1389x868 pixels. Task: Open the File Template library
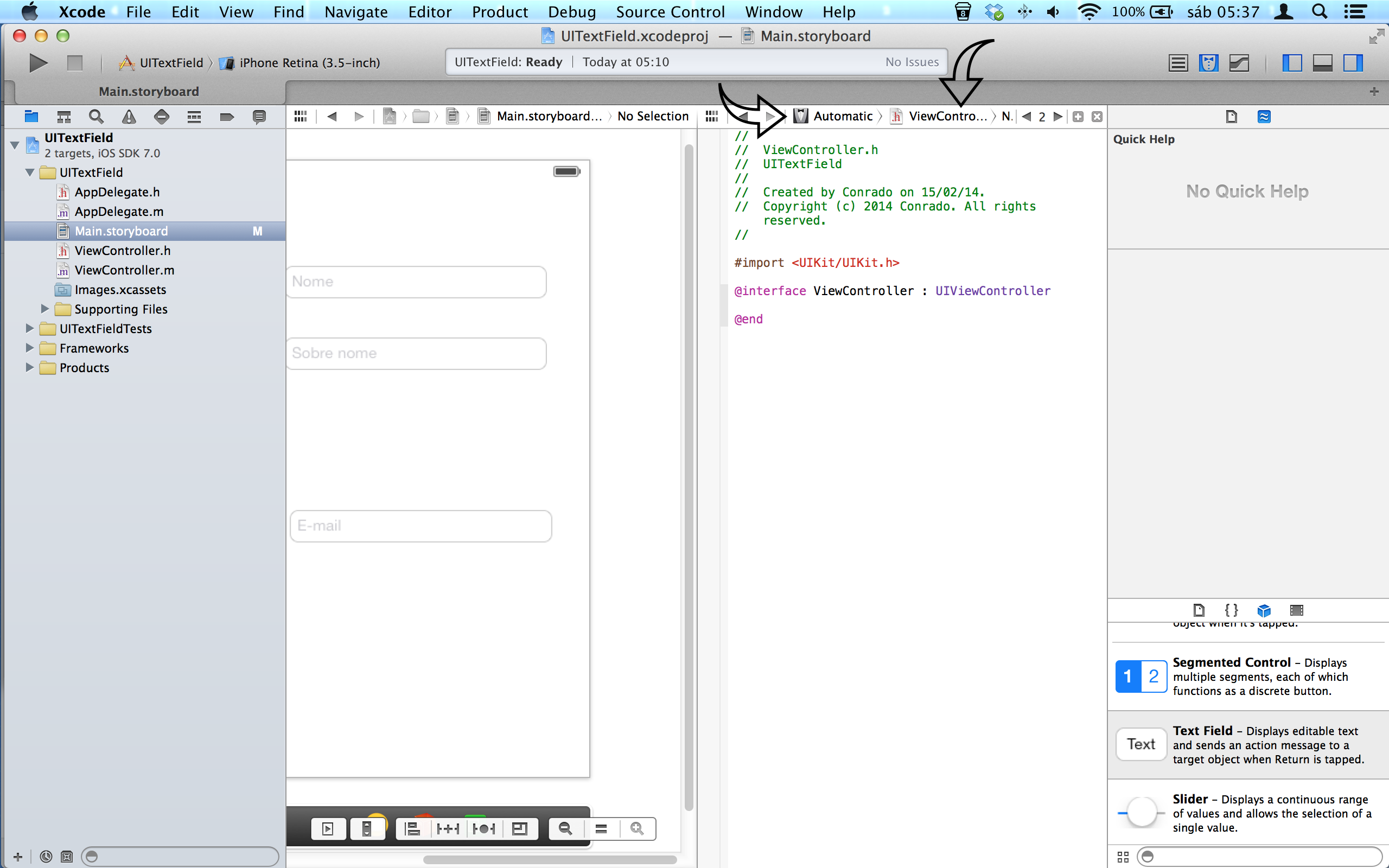click(x=1199, y=610)
